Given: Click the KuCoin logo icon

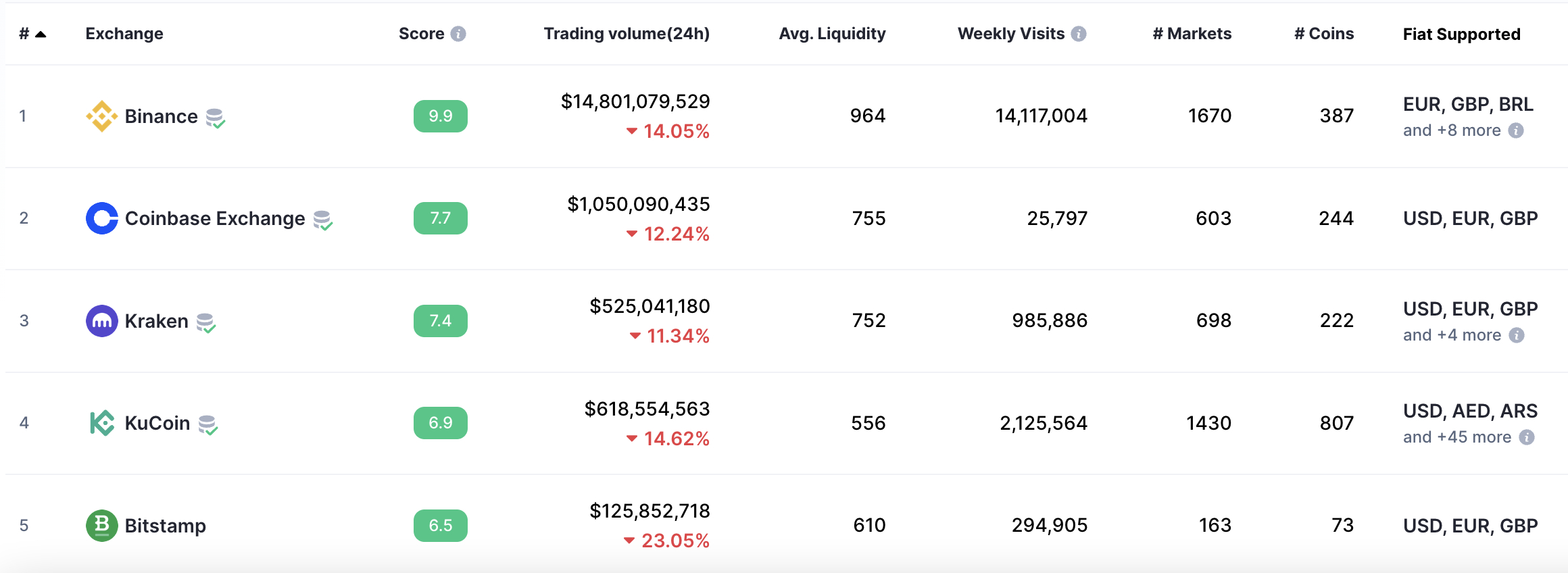Looking at the screenshot, I should [x=102, y=423].
